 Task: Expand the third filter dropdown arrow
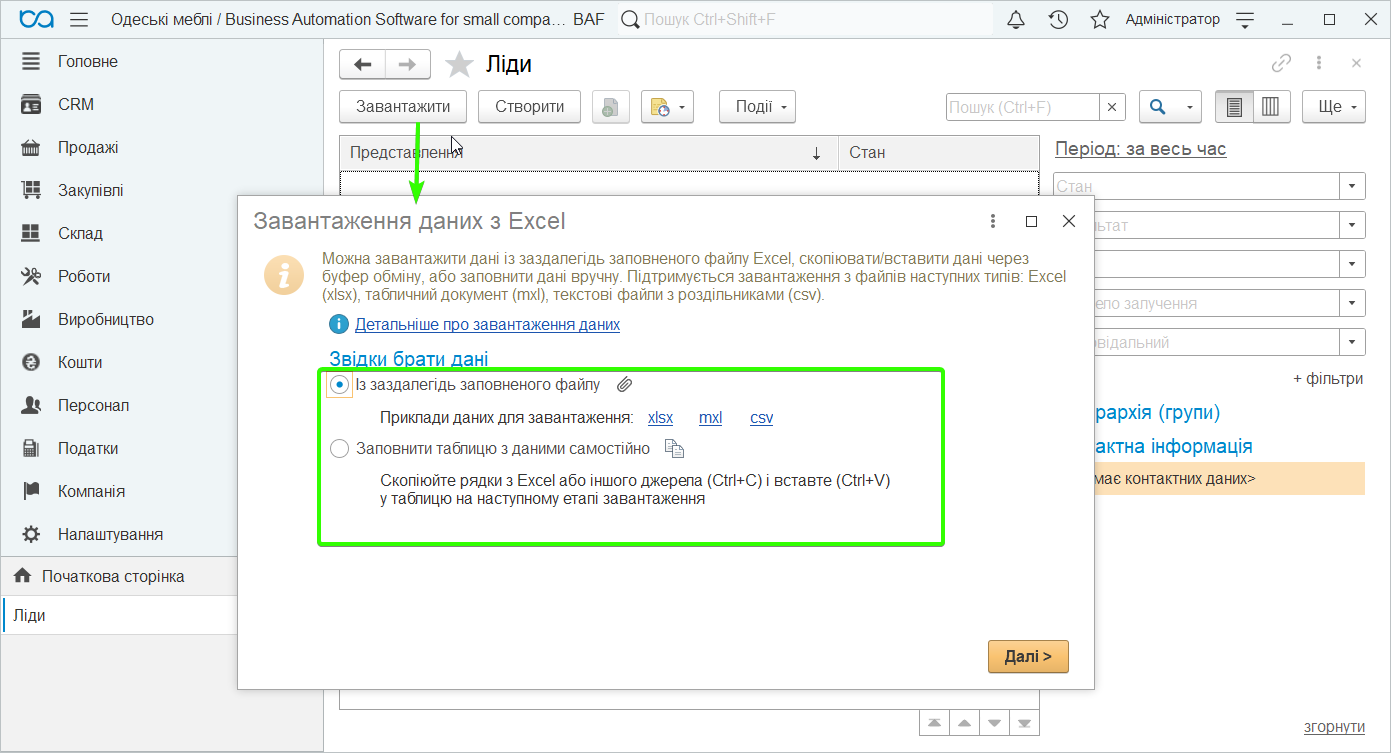(x=1353, y=264)
